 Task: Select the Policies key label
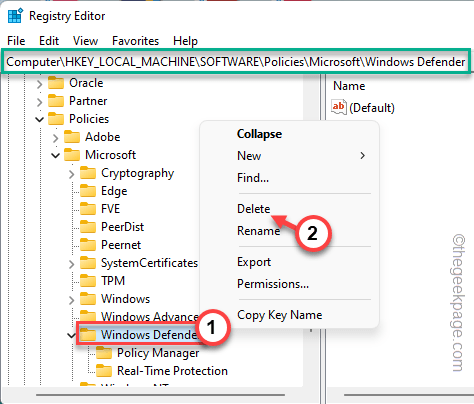[x=89, y=119]
